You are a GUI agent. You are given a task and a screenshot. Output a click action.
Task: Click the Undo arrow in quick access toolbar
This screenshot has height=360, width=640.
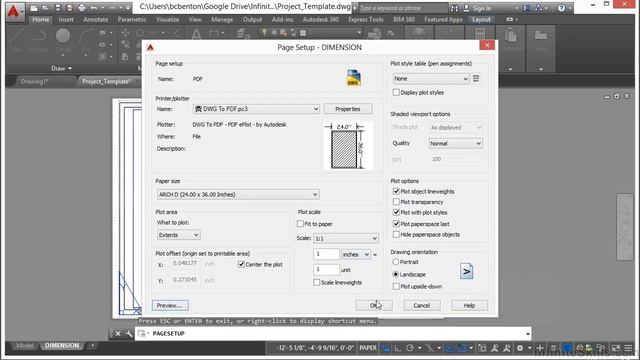[x=94, y=8]
